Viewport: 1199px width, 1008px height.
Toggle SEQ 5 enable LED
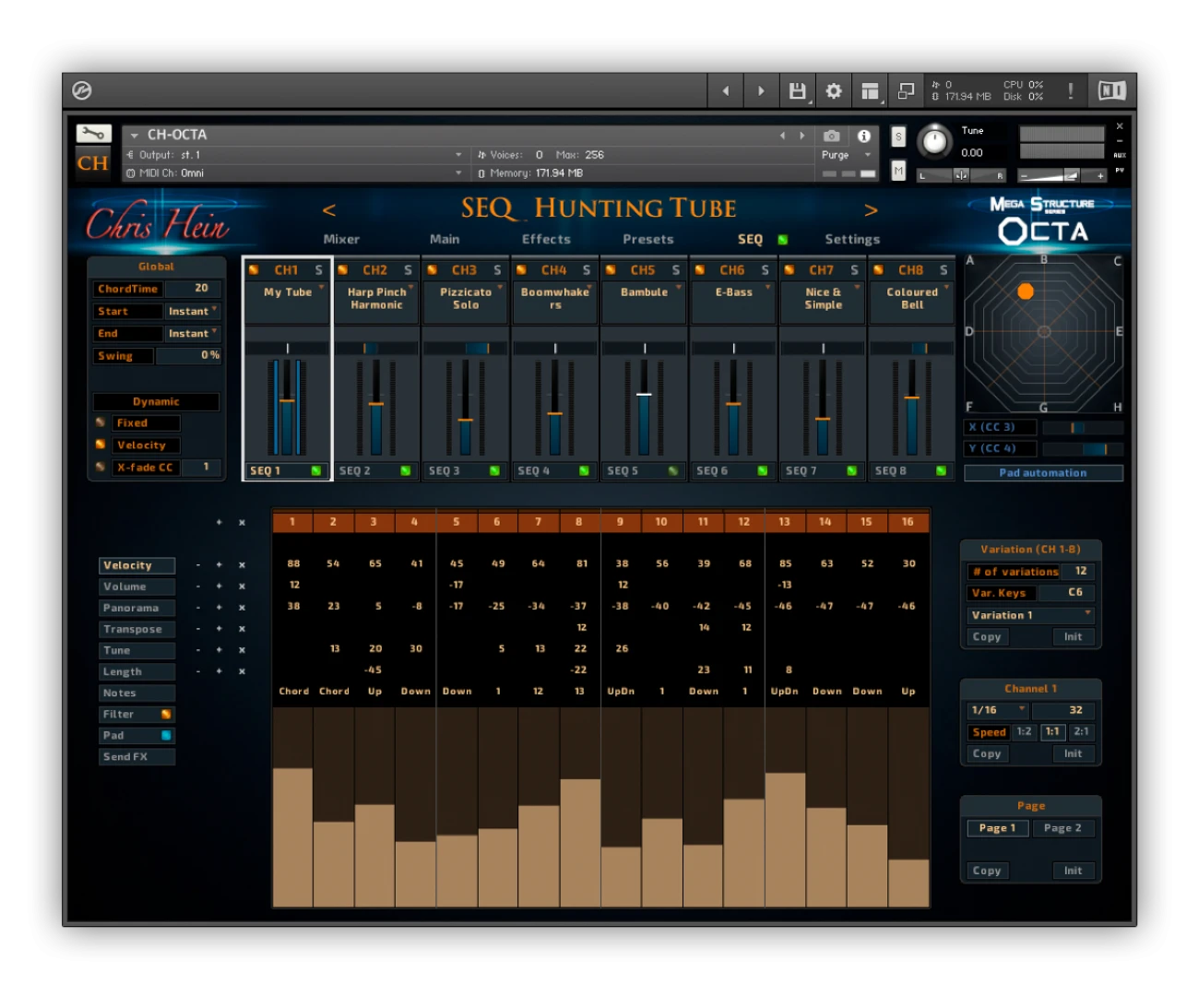click(673, 471)
